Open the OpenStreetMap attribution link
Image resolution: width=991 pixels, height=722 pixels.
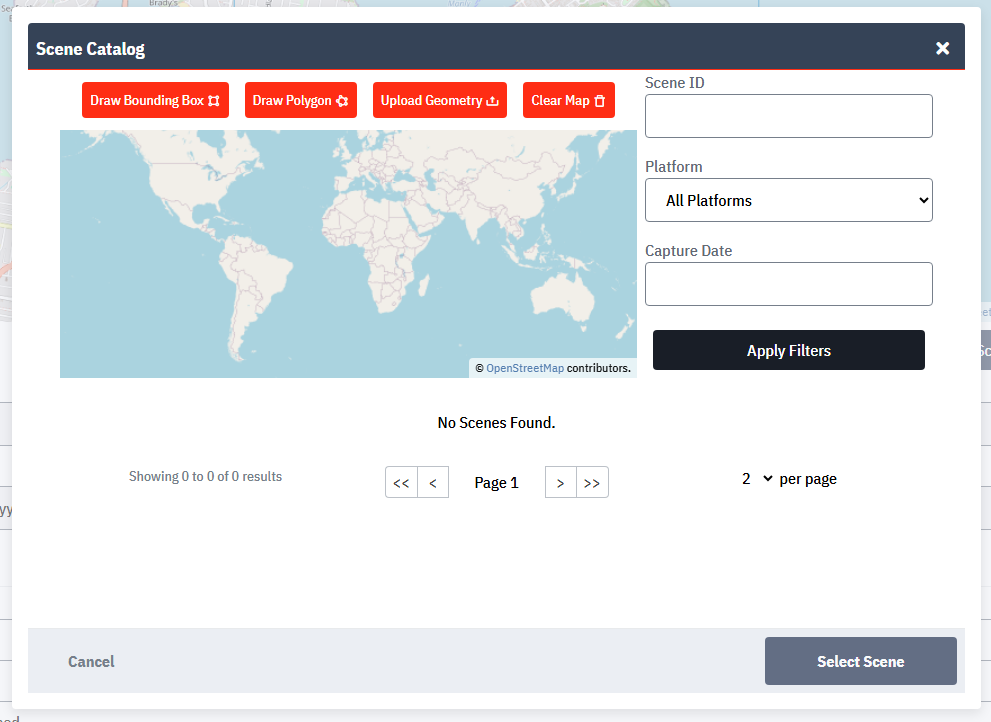click(525, 368)
